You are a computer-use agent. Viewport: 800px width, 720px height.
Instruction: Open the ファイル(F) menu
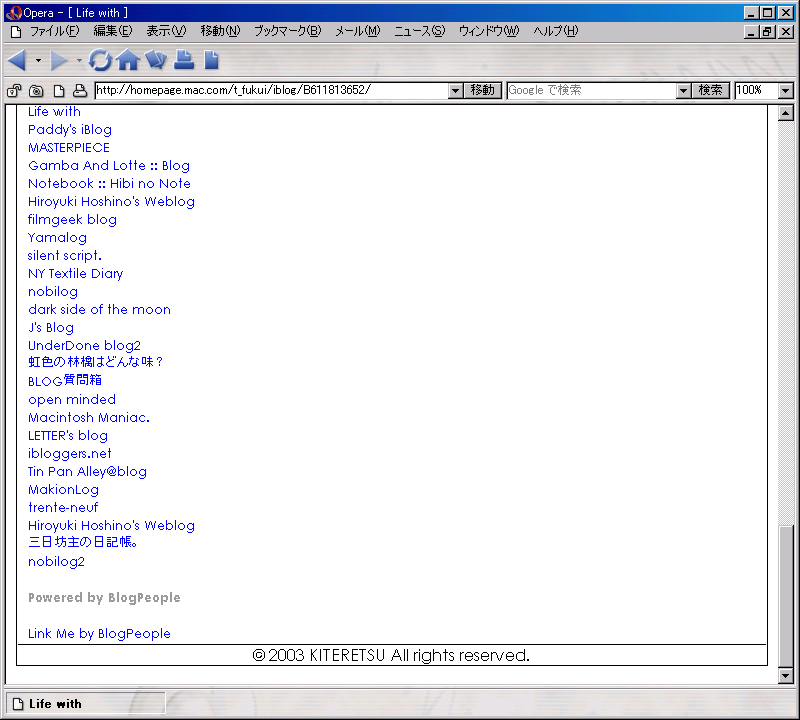tap(55, 31)
